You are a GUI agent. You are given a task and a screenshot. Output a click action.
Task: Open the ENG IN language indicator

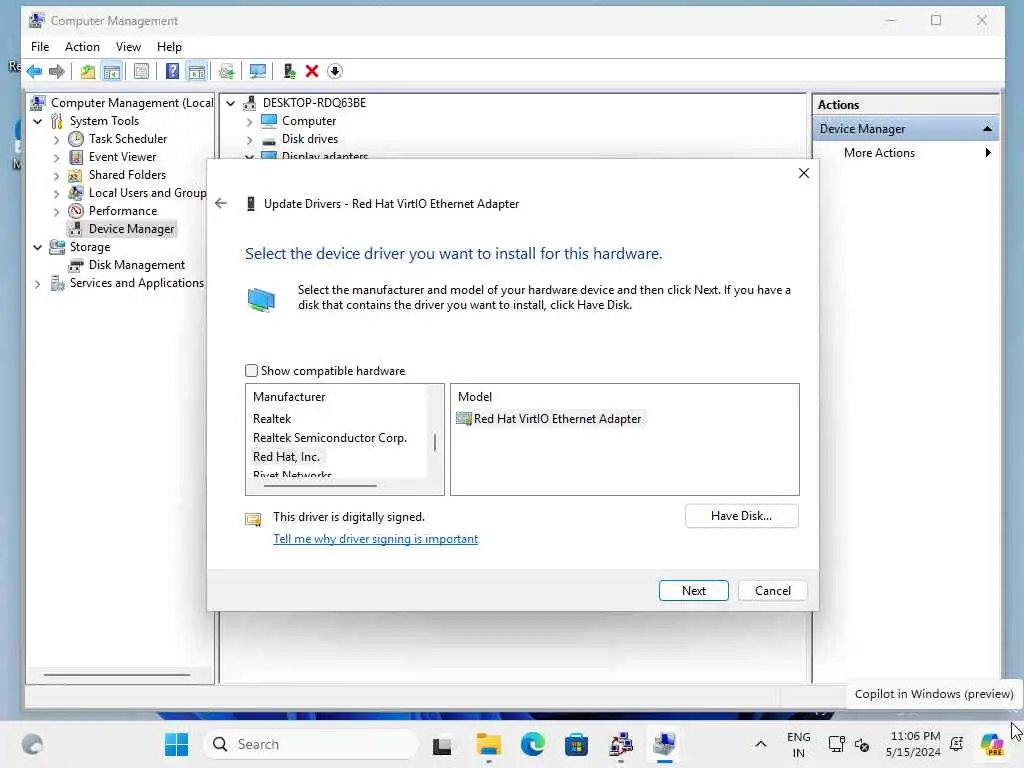pyautogui.click(x=798, y=744)
